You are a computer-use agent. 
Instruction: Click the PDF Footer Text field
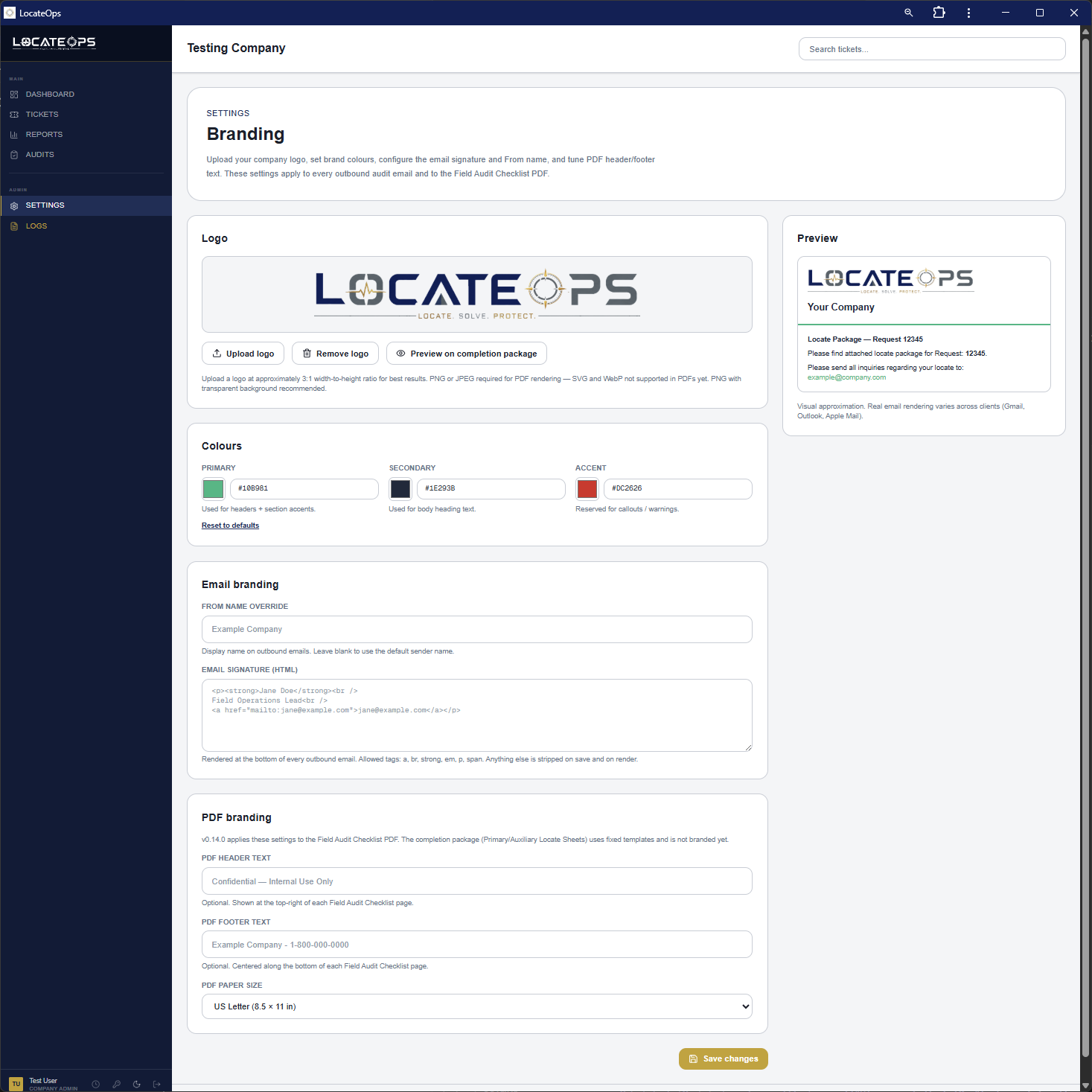(x=477, y=945)
